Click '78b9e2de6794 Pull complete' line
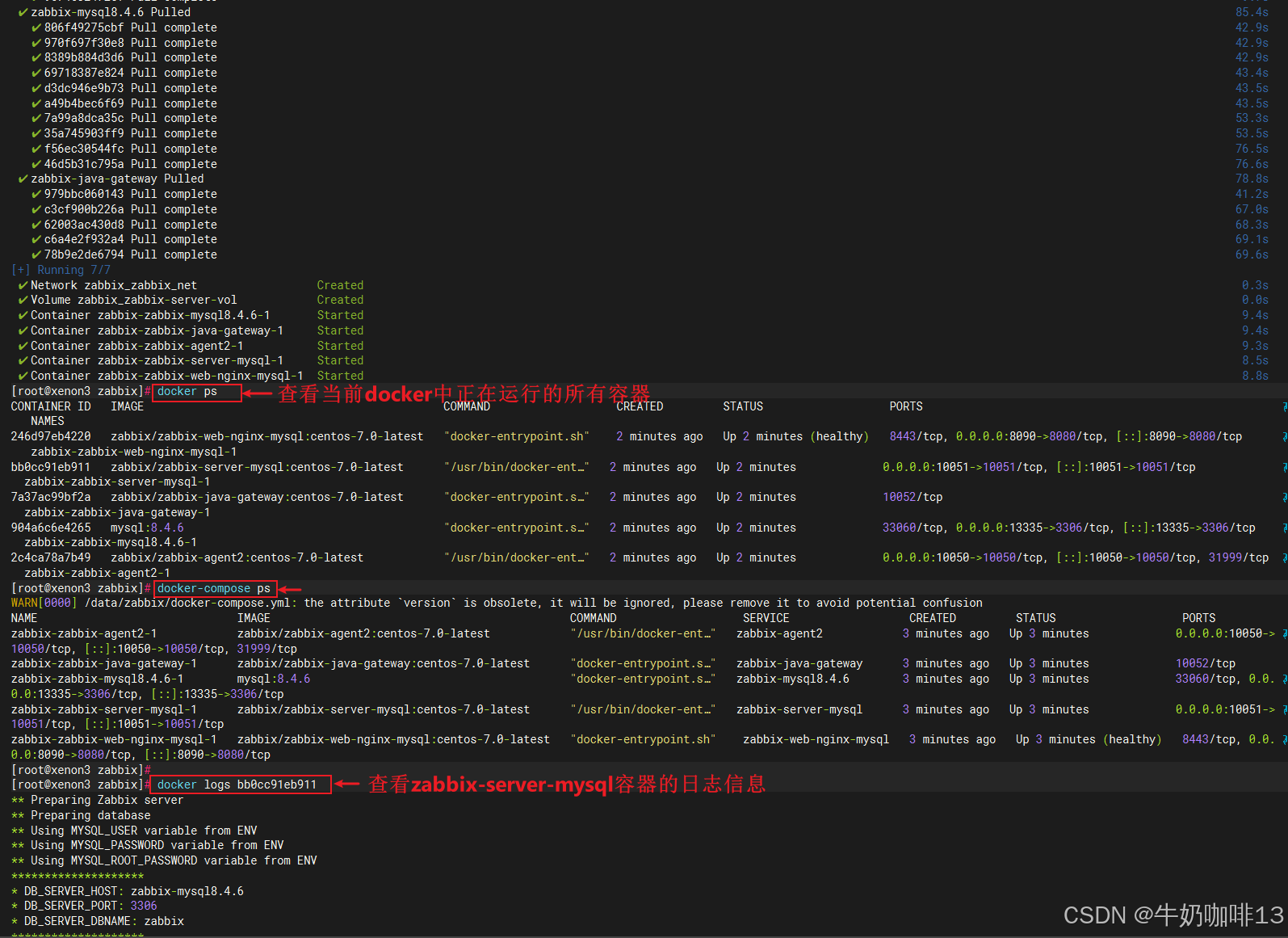Image resolution: width=1288 pixels, height=938 pixels. point(124,254)
